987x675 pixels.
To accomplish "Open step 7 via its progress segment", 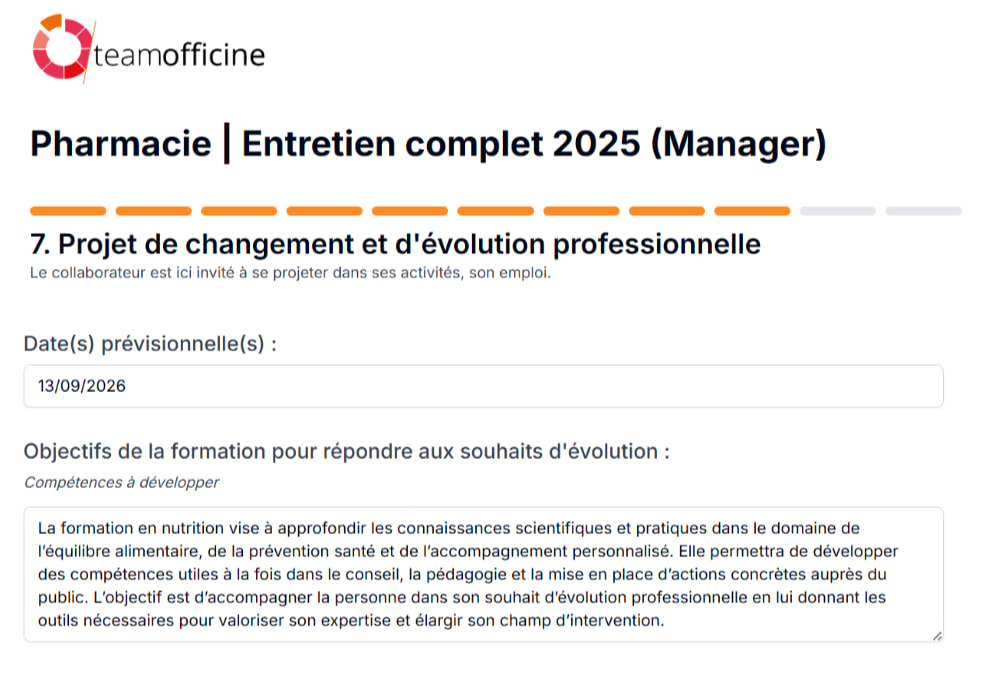I will pyautogui.click(x=583, y=211).
